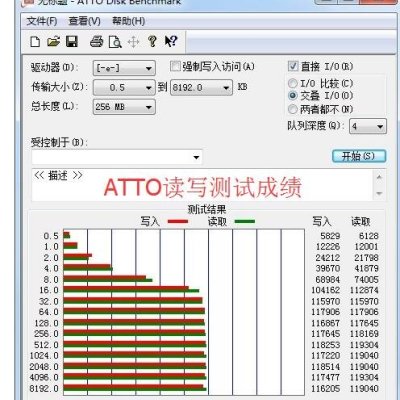Click the 1024.0 row label in chart

44,356
